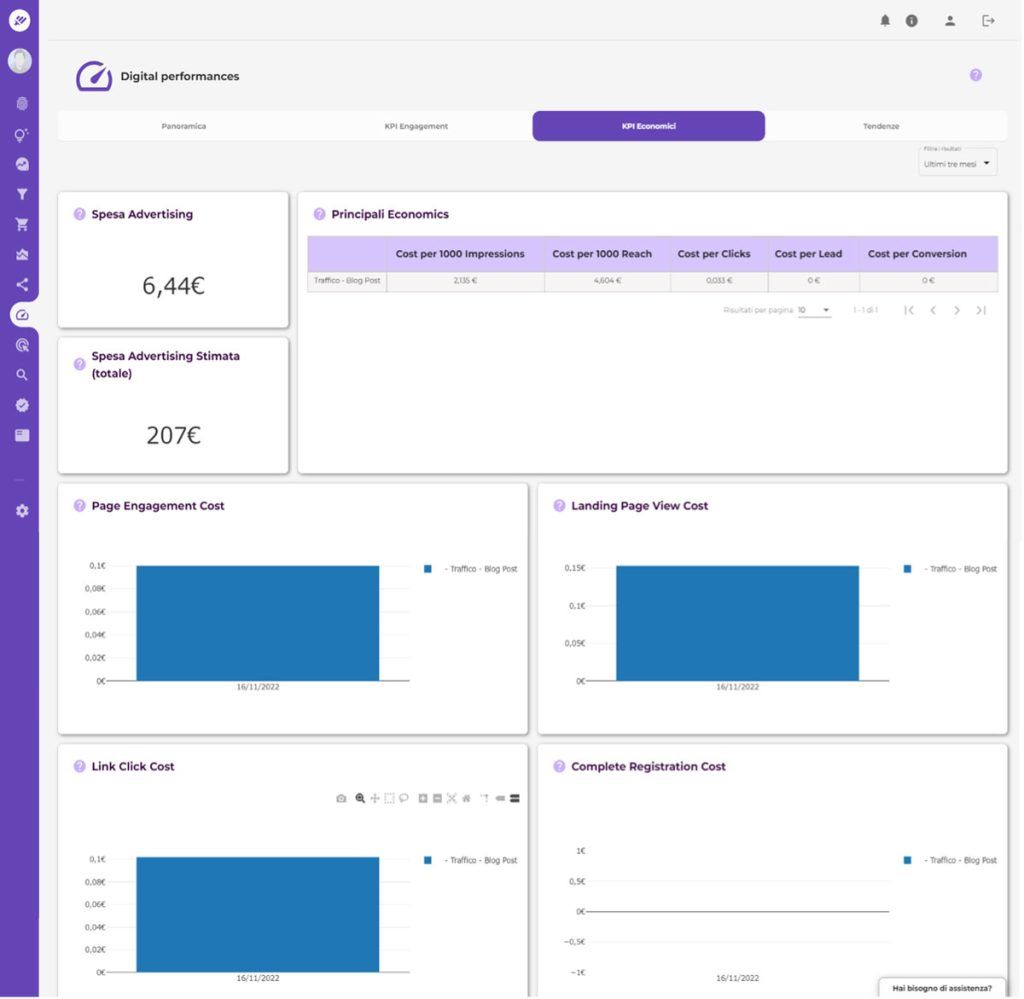This screenshot has width=1024, height=999.
Task: Open the user account icon
Action: 950,21
